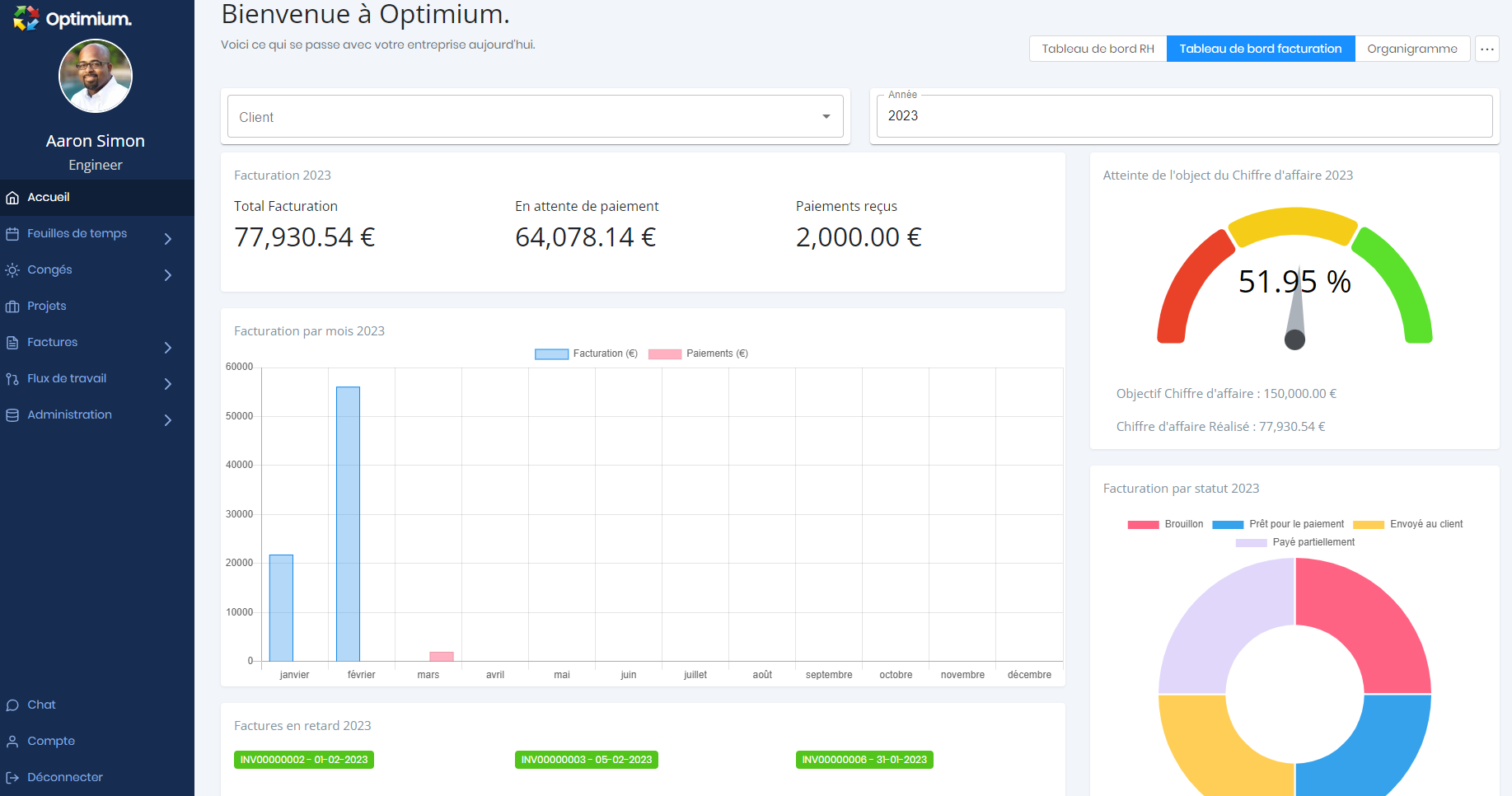Open Projets via its briefcase icon

(x=12, y=307)
